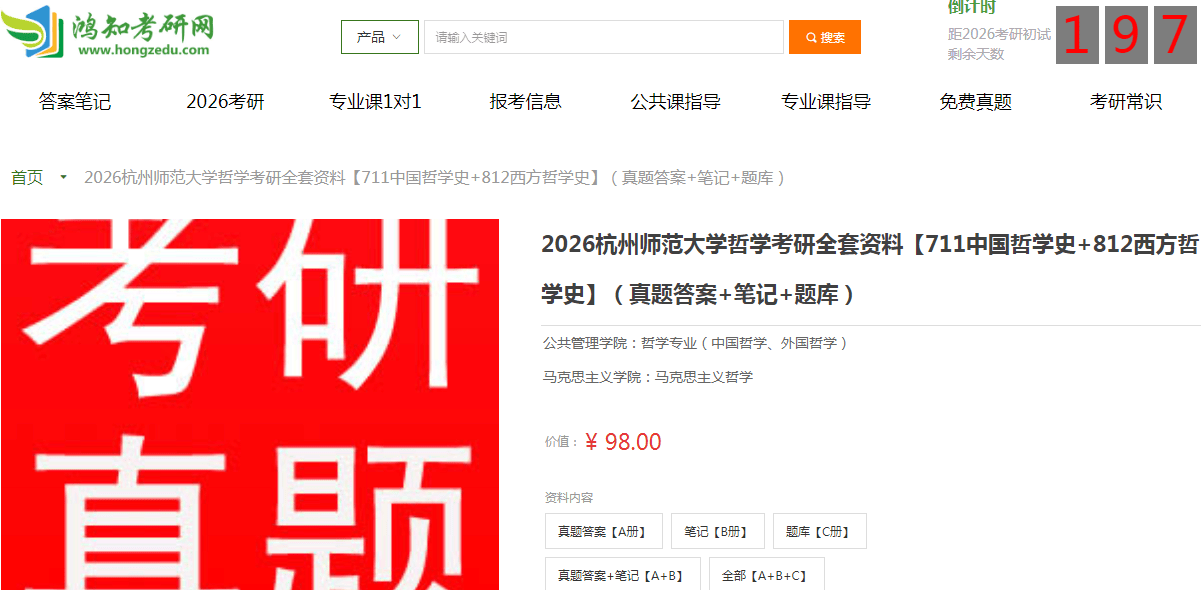Click the 首页 breadcrumb link
This screenshot has width=1204, height=590.
pos(27,177)
